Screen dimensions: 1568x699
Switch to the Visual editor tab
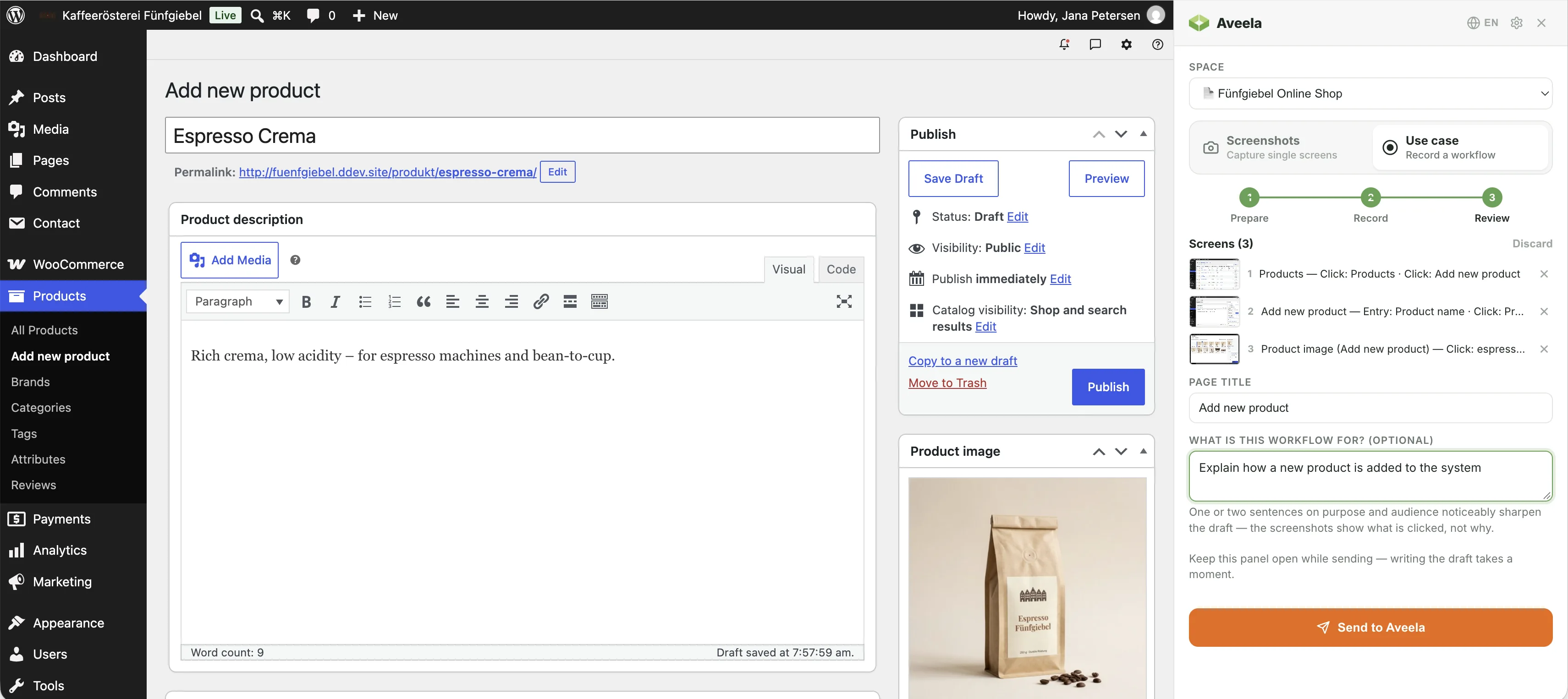[789, 269]
